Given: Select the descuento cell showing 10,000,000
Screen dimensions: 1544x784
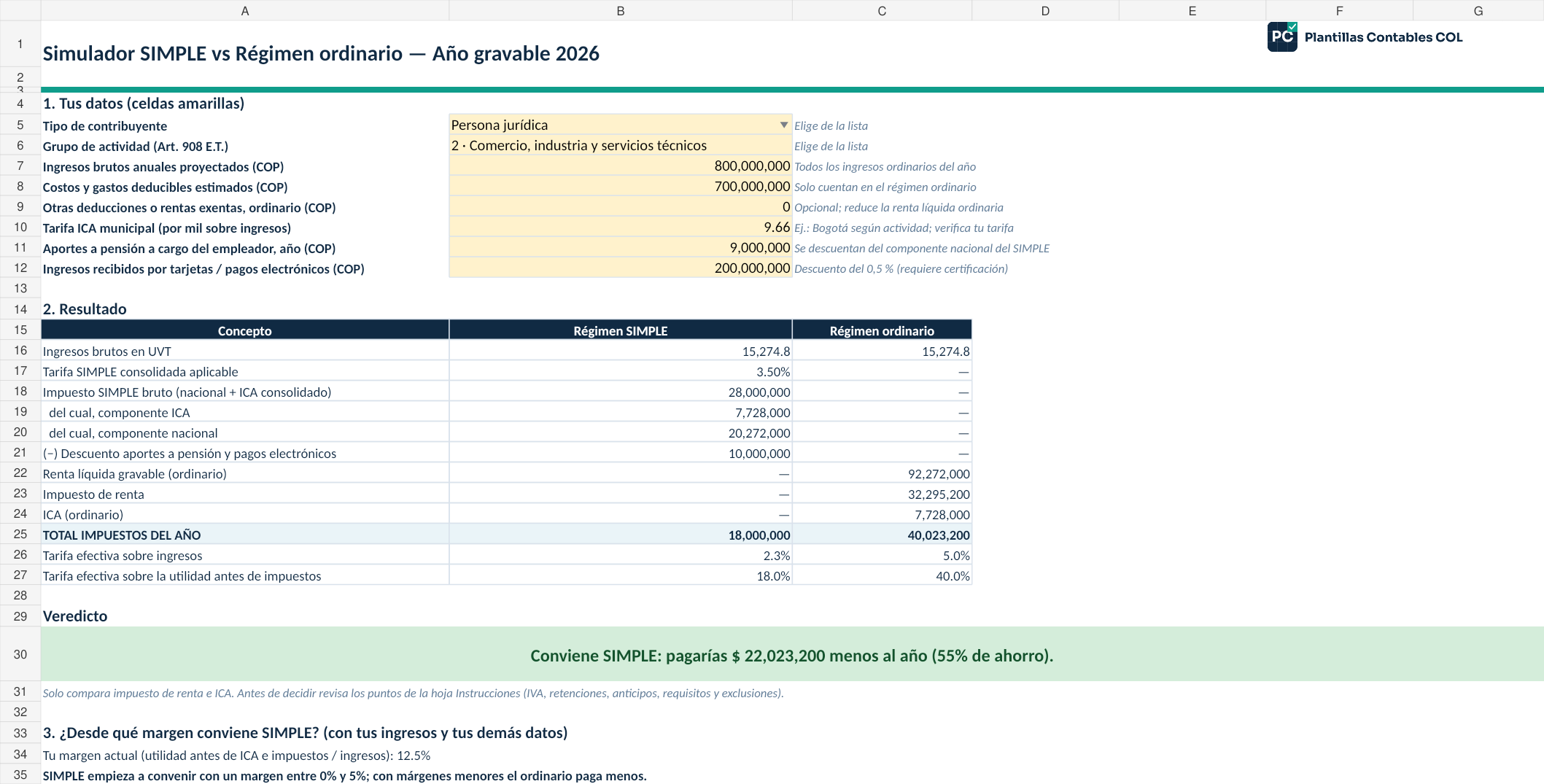Looking at the screenshot, I should tap(621, 453).
